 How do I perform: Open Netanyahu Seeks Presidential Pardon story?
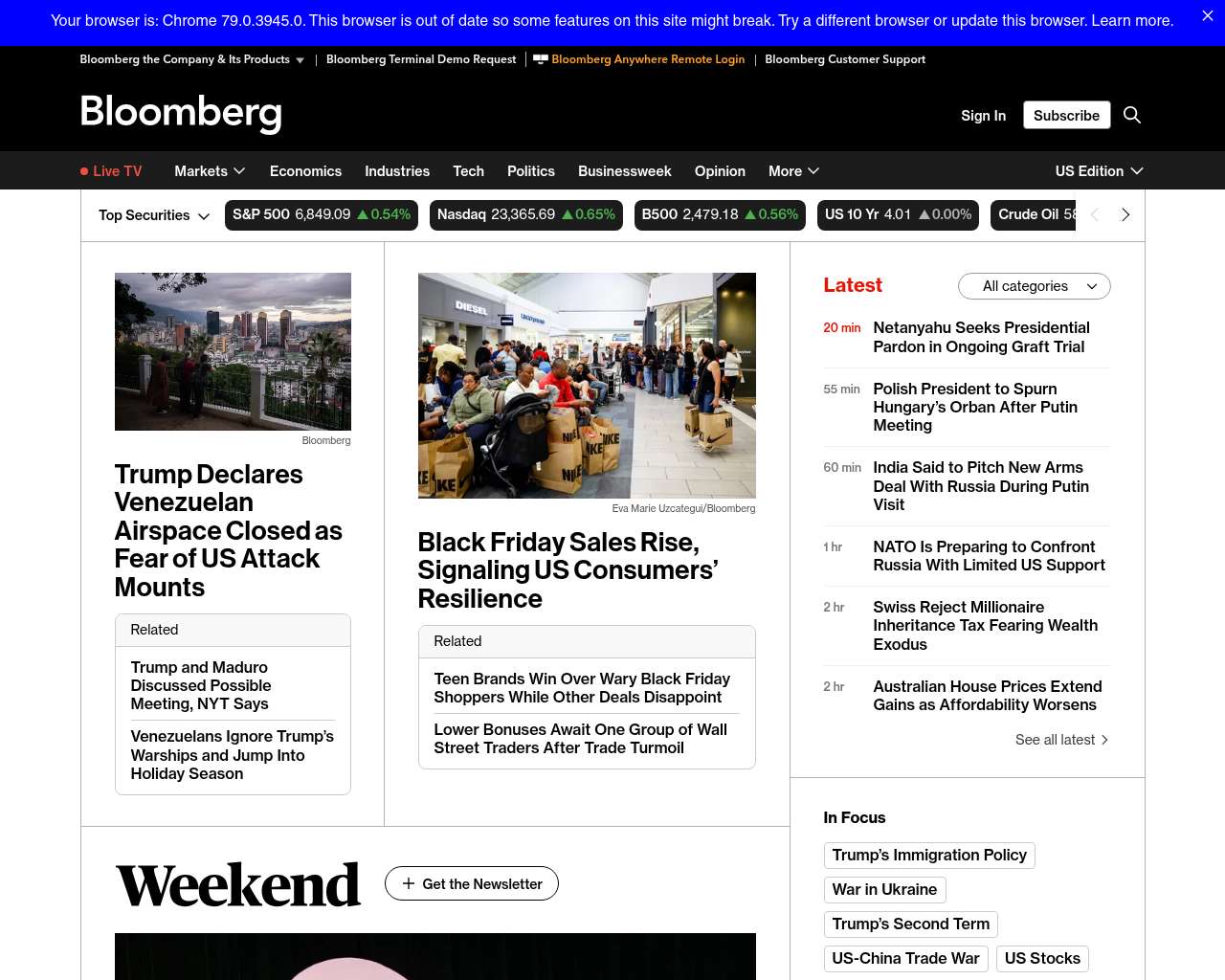coord(981,337)
